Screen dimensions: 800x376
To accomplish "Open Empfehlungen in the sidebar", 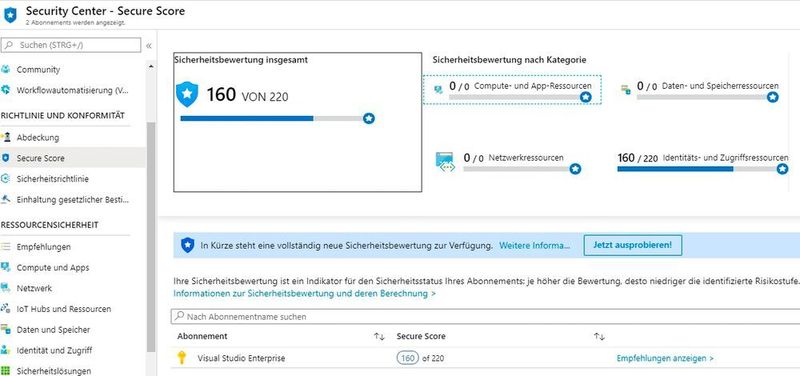I will pos(44,247).
